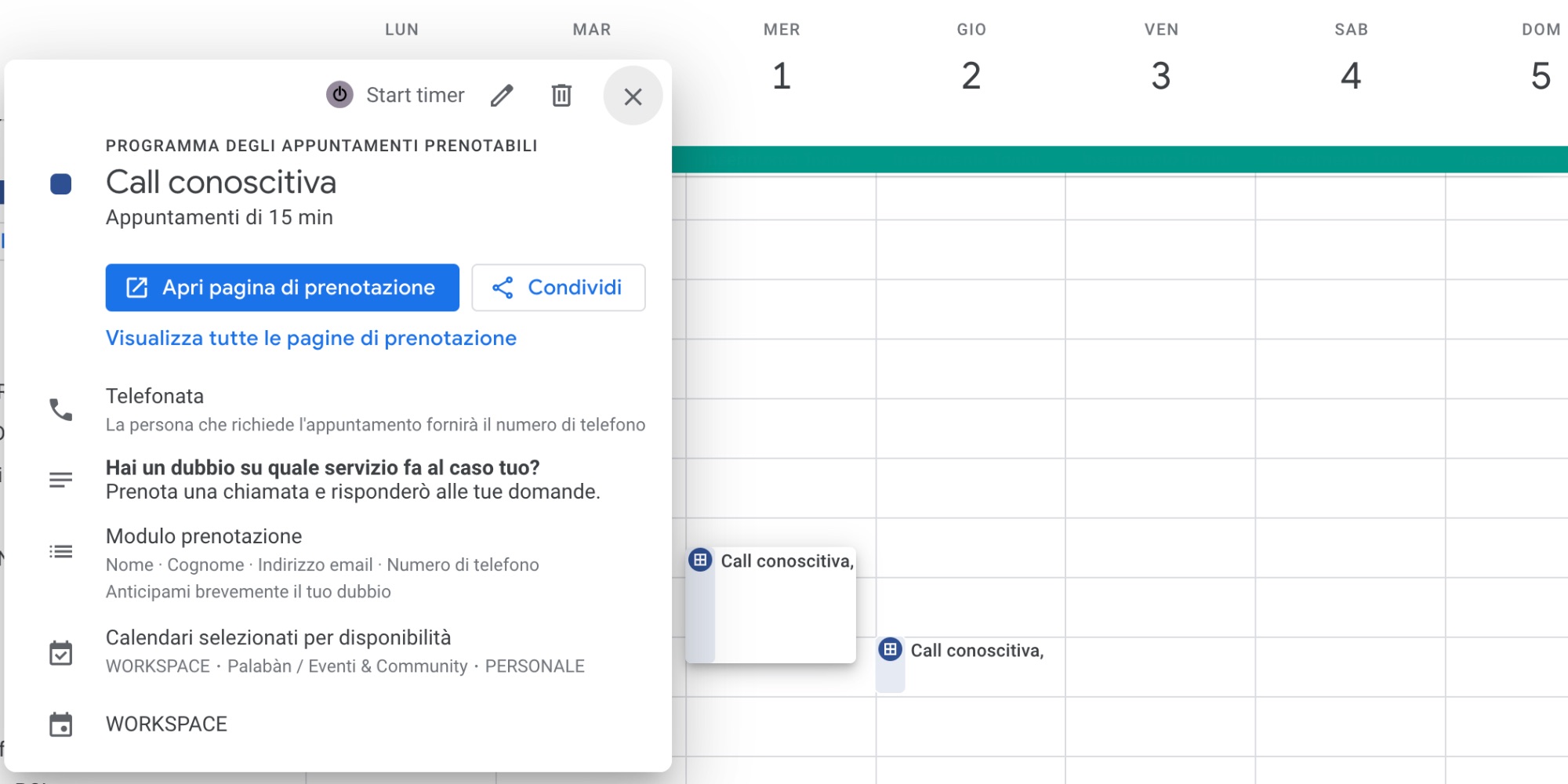Edit the appointment schedule with pencil icon
Viewport: 1568px width, 784px height.
pos(502,96)
